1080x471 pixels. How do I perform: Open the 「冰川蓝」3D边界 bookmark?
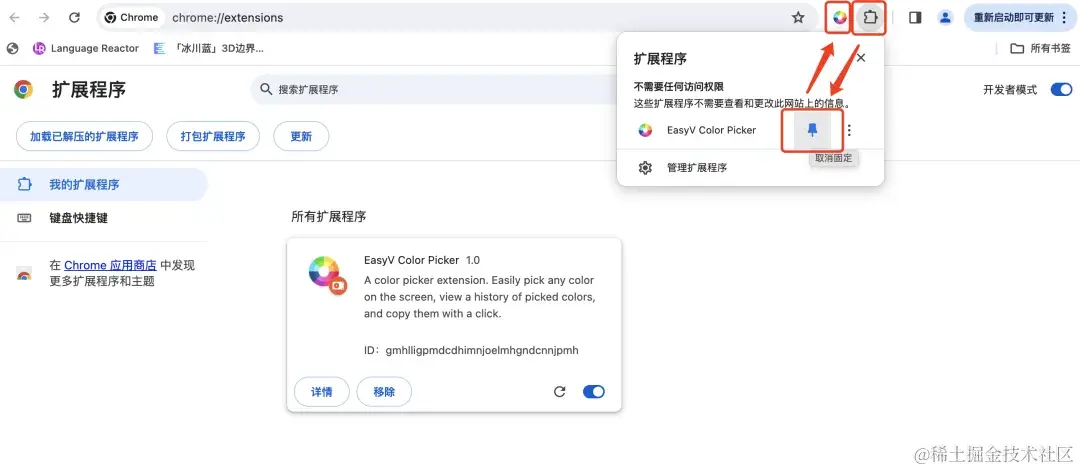(x=209, y=48)
